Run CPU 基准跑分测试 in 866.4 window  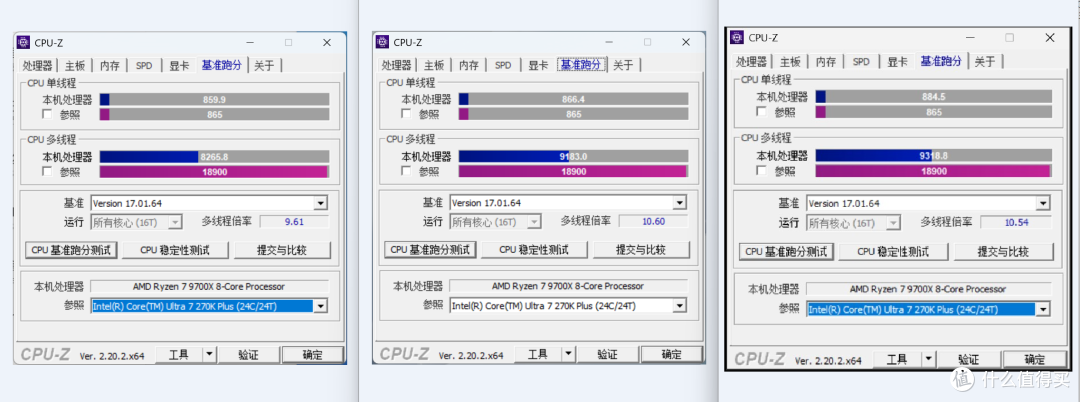(x=430, y=249)
